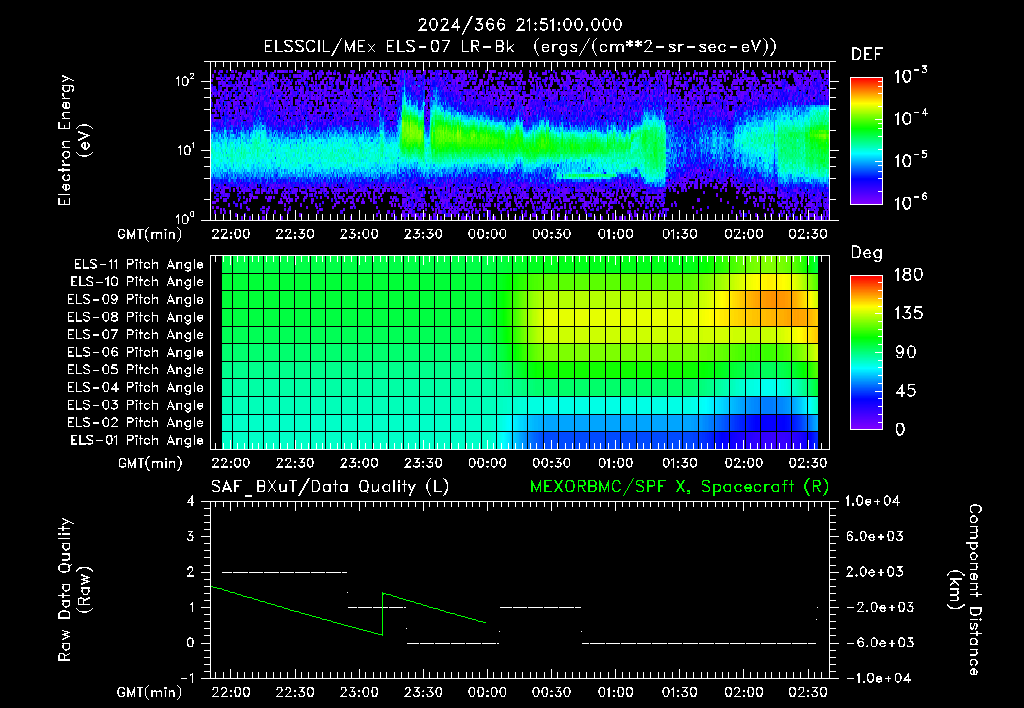The image size is (1024, 708).
Task: Click the Deg legend label
Action: click(867, 253)
